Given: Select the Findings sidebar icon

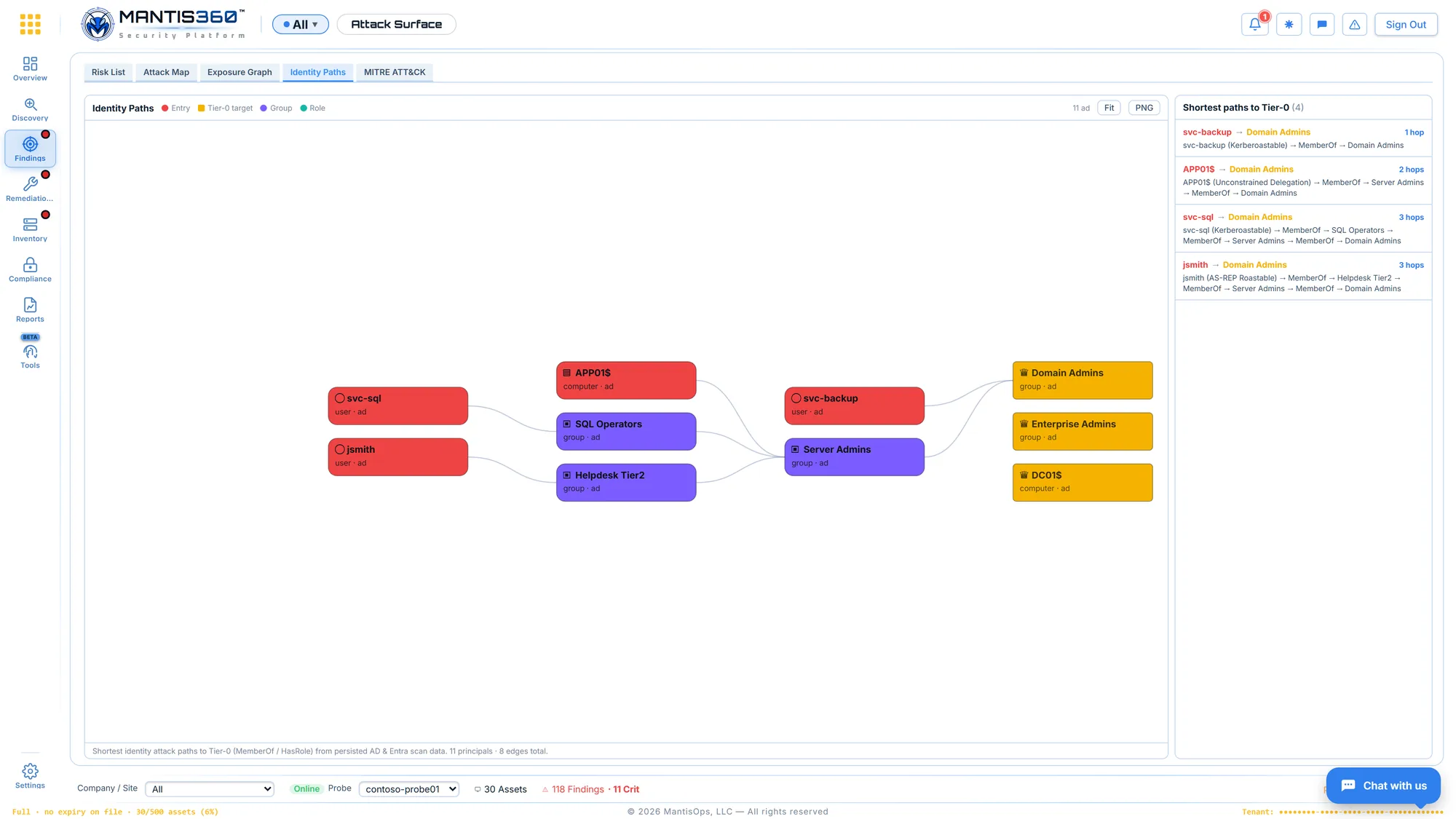Looking at the screenshot, I should pyautogui.click(x=30, y=149).
